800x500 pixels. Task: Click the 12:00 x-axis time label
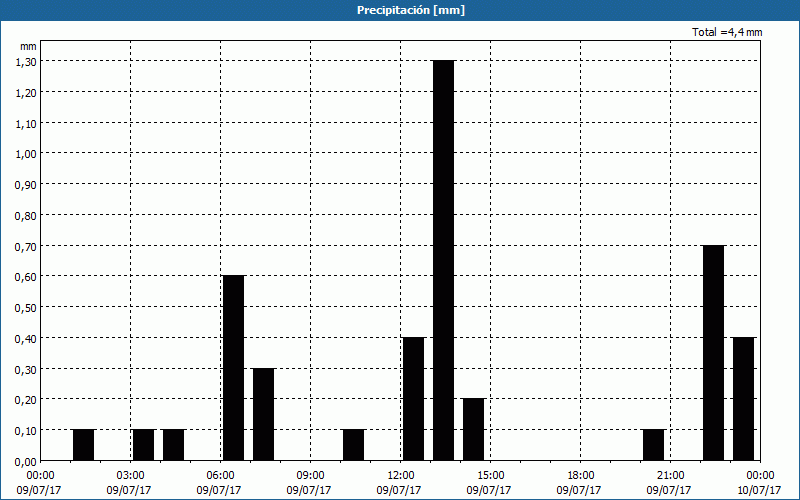[401, 476]
